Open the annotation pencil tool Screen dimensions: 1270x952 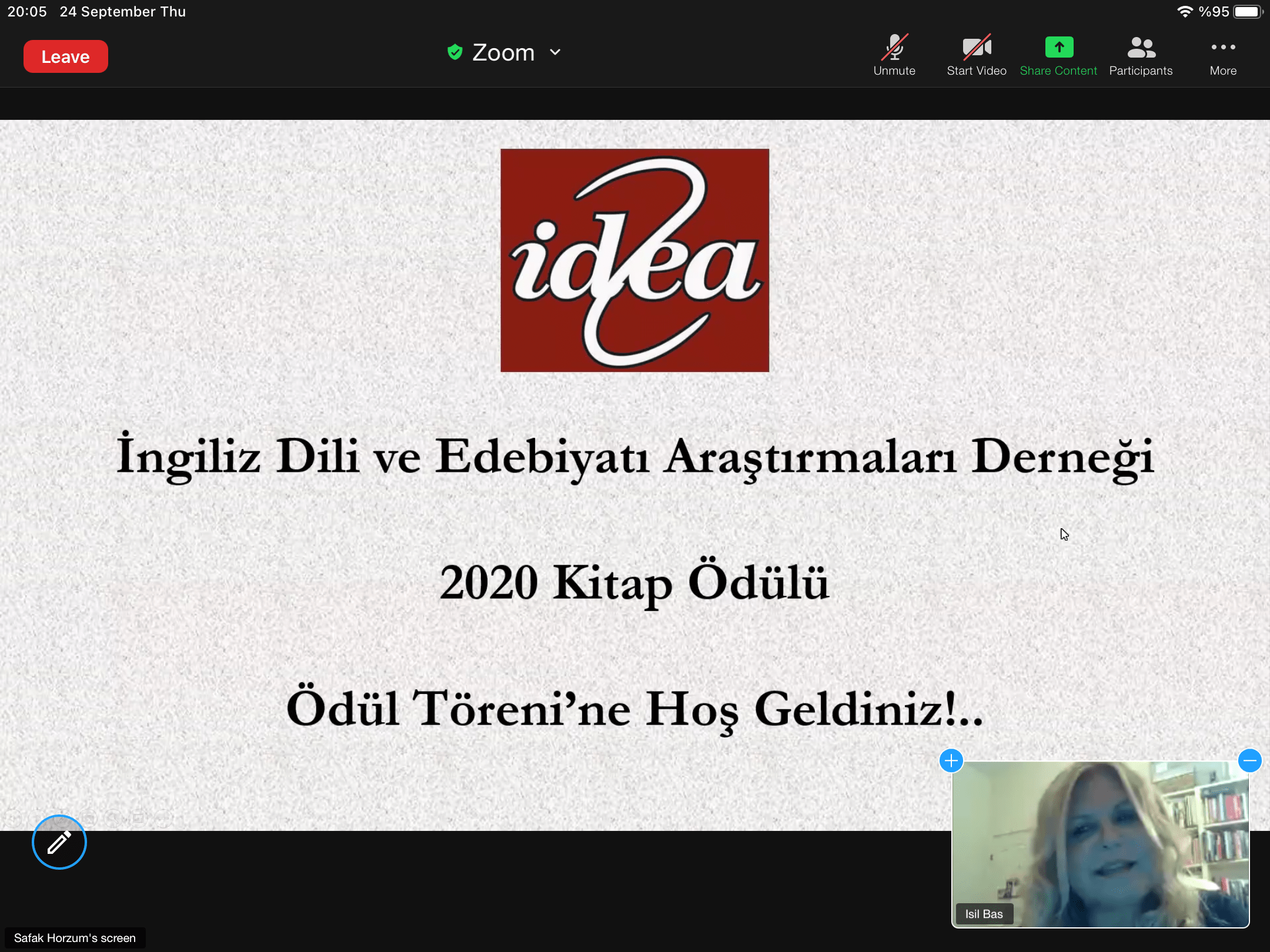pos(59,842)
